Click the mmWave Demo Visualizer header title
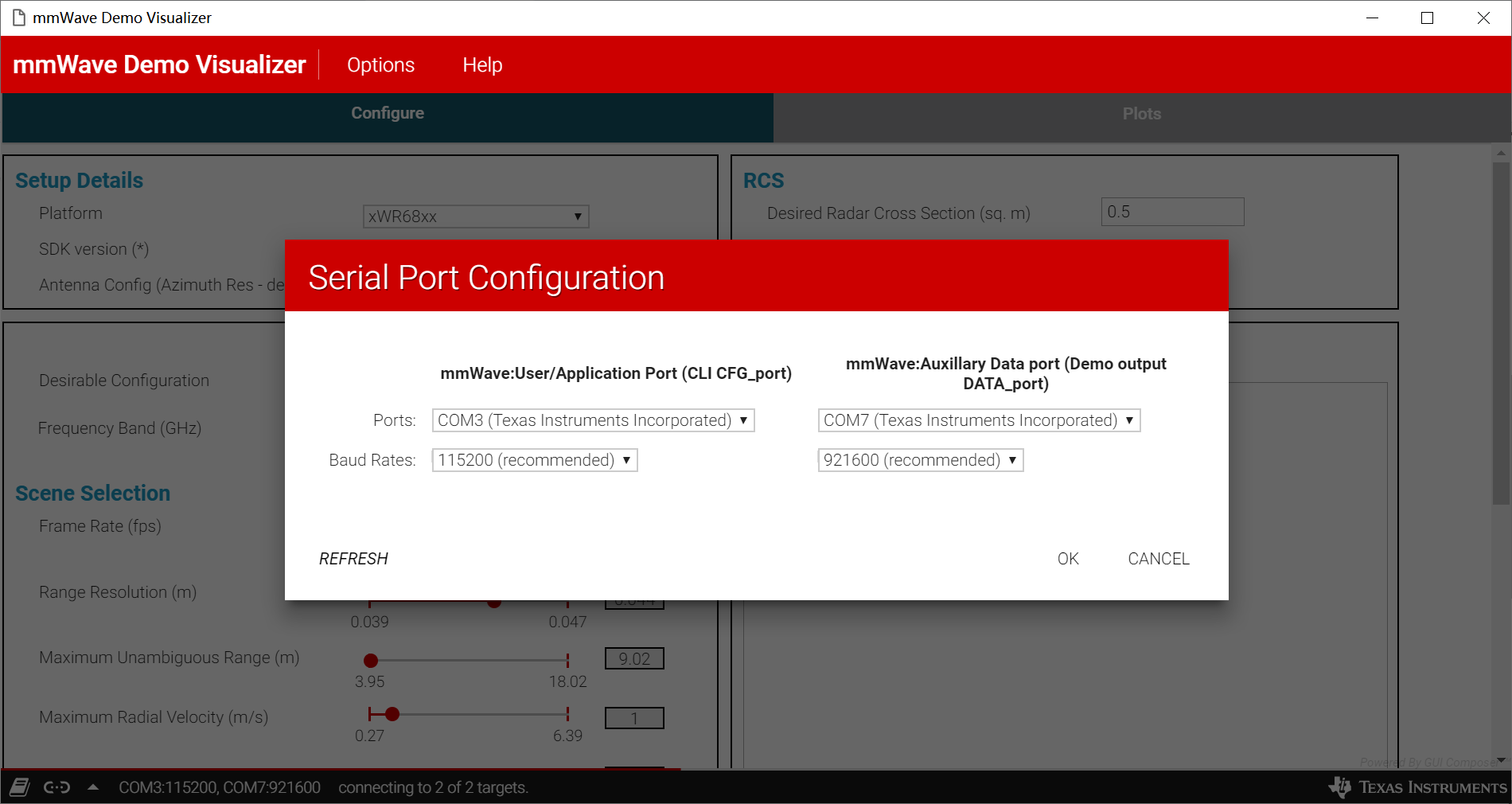The image size is (1512, 804). point(159,64)
